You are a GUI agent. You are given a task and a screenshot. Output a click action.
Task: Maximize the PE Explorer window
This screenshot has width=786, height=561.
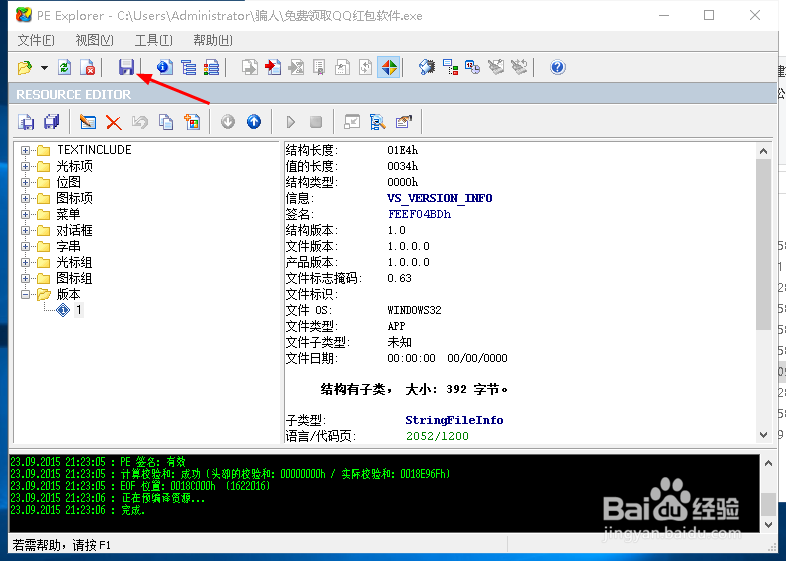[709, 16]
